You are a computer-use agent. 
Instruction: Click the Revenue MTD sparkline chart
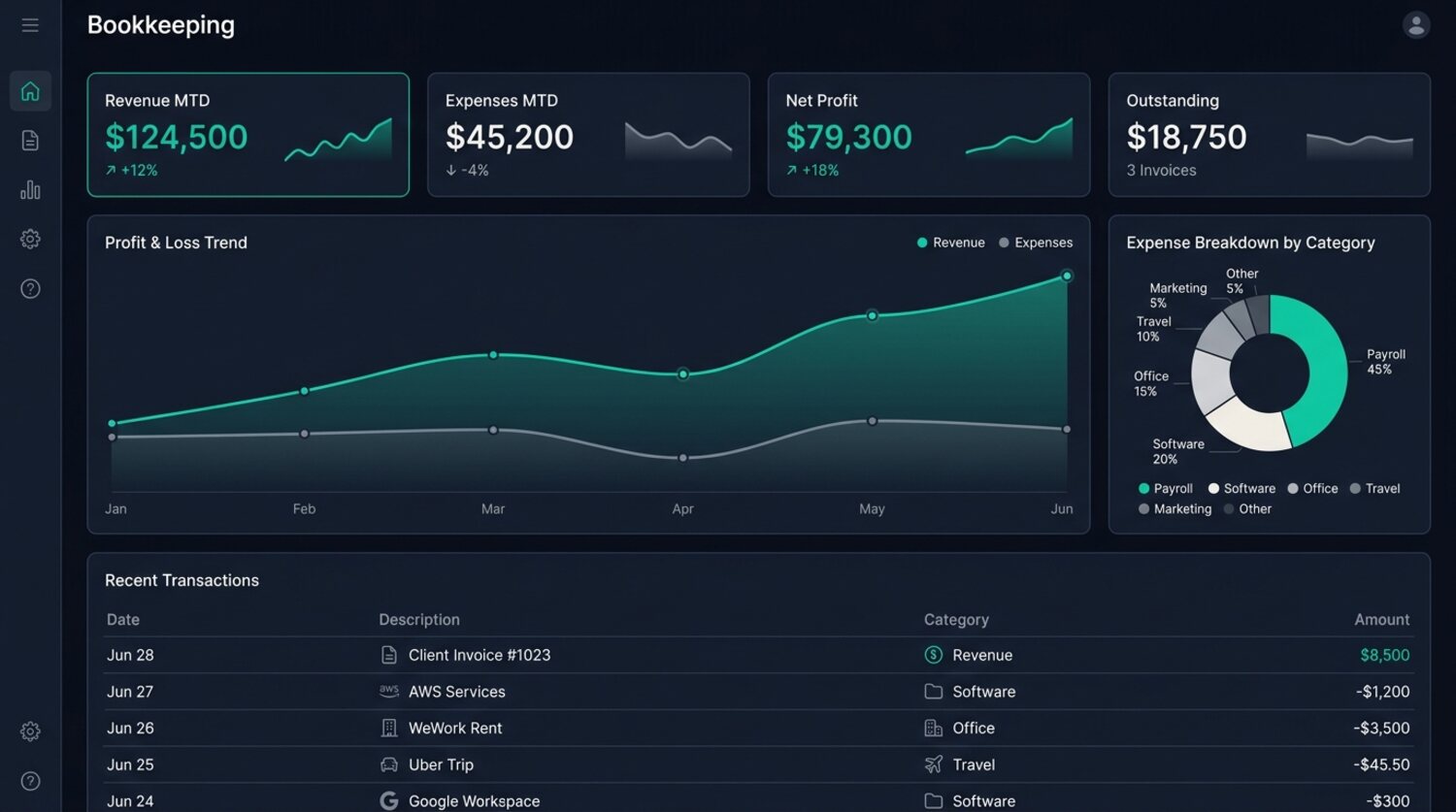[x=338, y=140]
